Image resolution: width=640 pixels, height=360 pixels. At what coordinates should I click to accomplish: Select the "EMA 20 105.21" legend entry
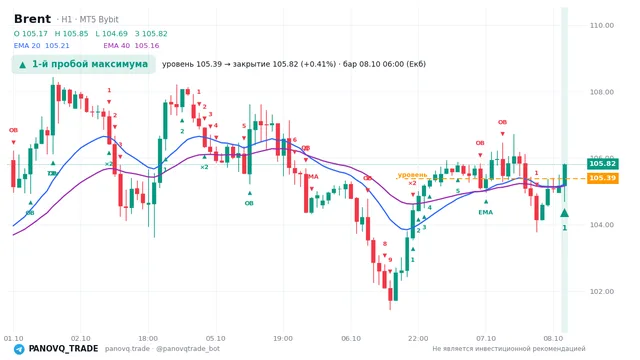click(x=42, y=46)
